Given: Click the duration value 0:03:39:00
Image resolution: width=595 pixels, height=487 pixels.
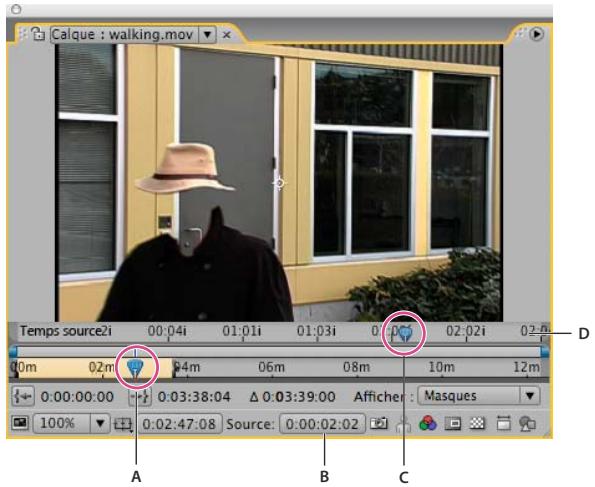Looking at the screenshot, I should pyautogui.click(x=299, y=397).
